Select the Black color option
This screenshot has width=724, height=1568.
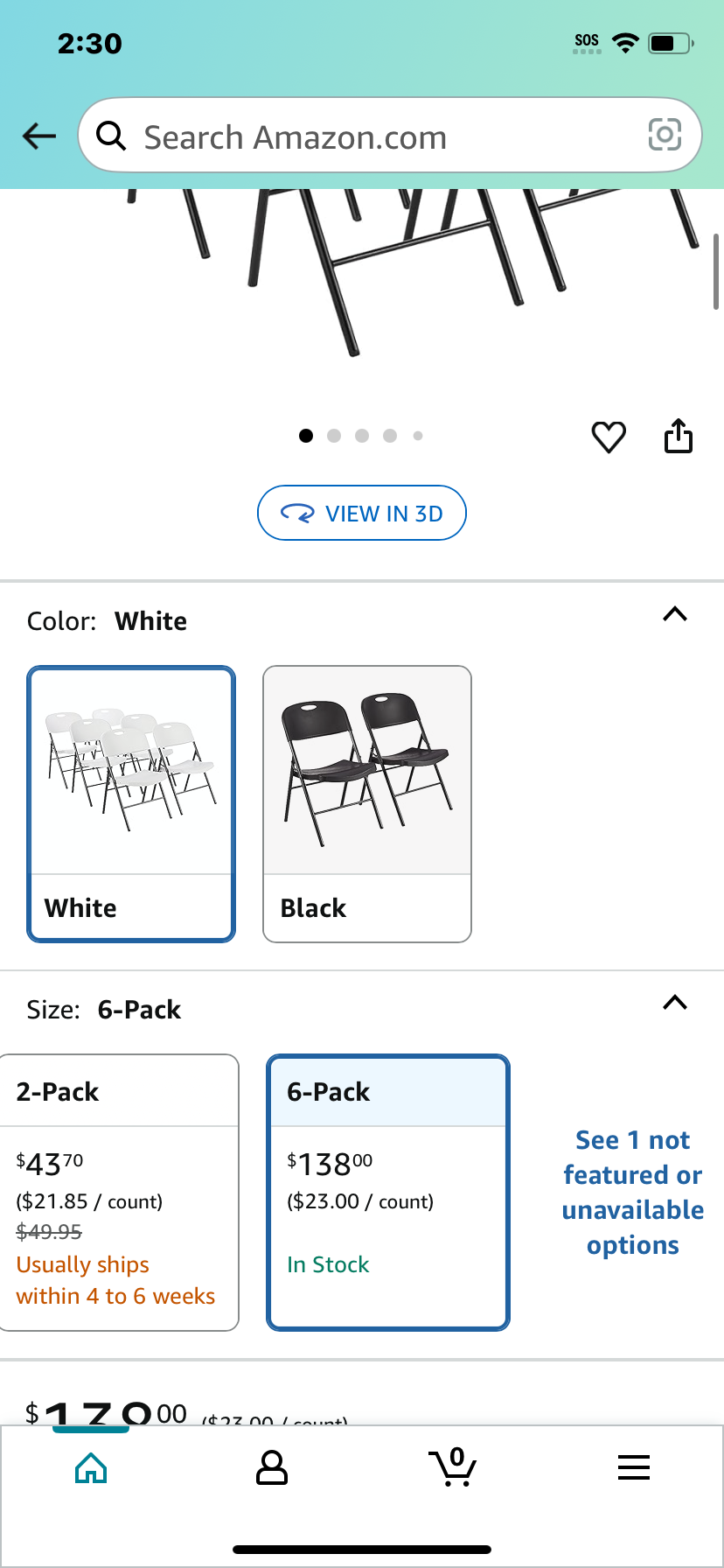point(367,804)
